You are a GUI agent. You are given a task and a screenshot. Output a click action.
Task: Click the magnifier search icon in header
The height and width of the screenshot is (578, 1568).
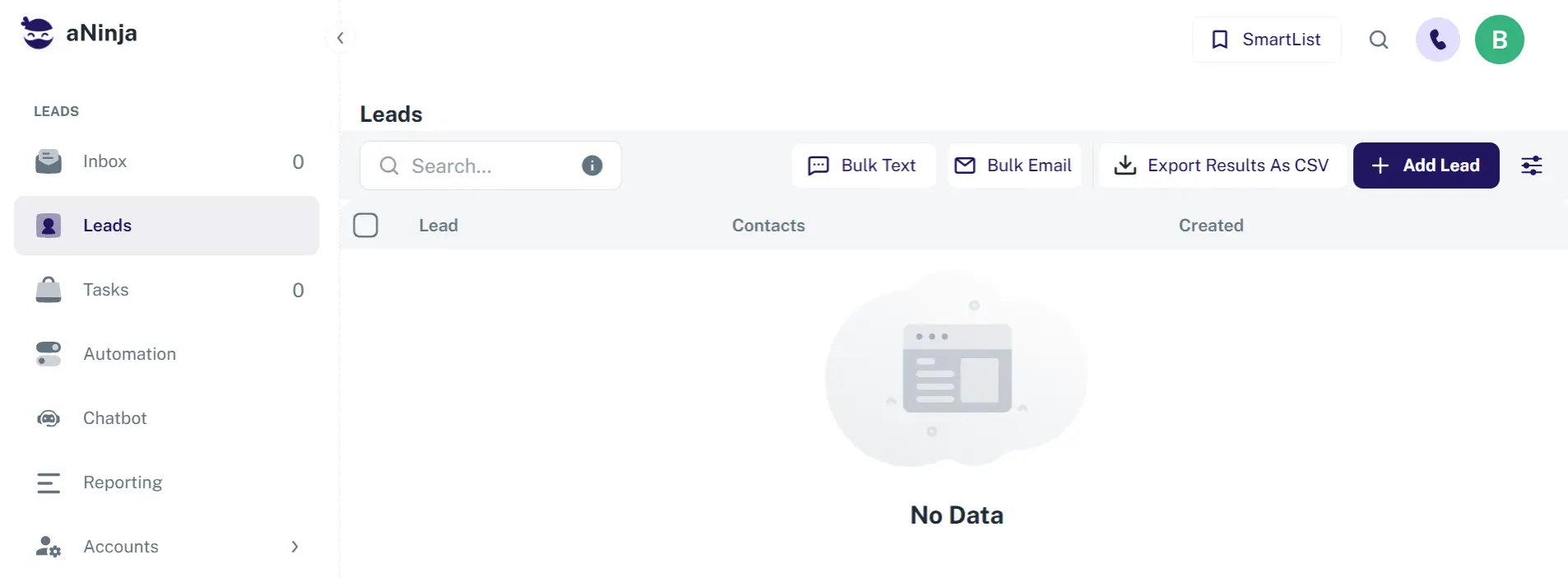(x=1379, y=40)
